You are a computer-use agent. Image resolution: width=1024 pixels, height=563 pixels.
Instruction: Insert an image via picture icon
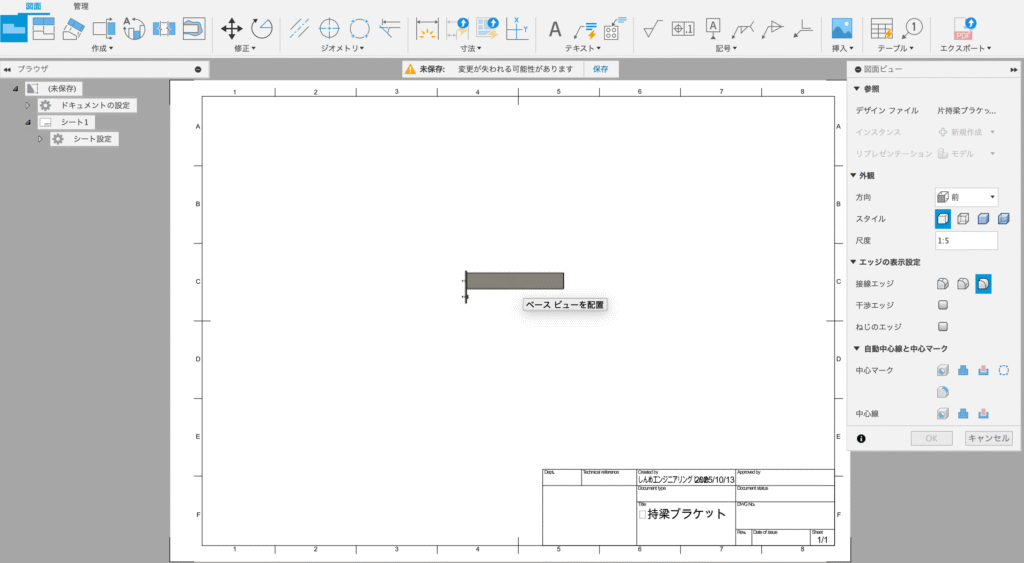[x=842, y=29]
